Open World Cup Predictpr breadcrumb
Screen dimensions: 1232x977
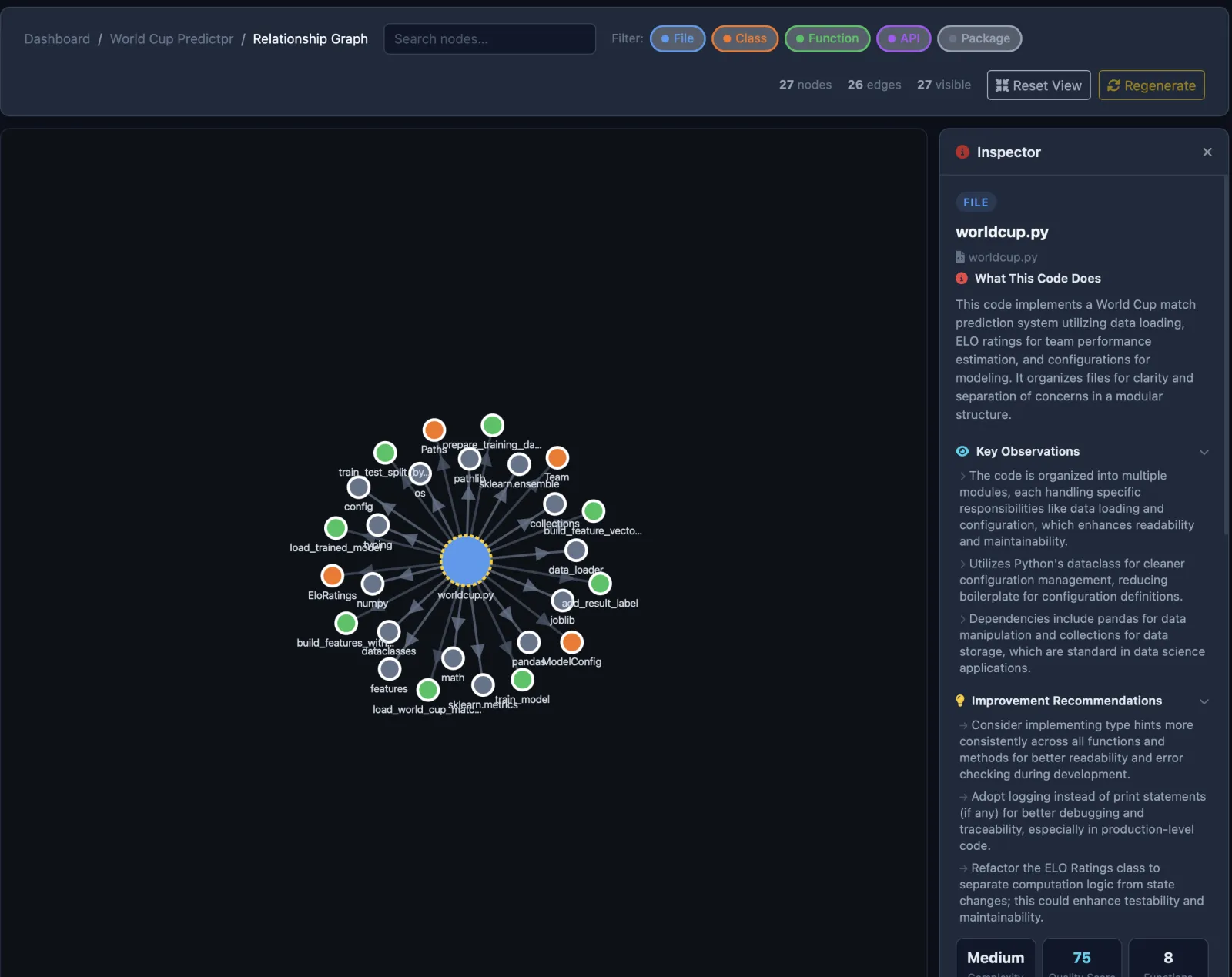[172, 38]
